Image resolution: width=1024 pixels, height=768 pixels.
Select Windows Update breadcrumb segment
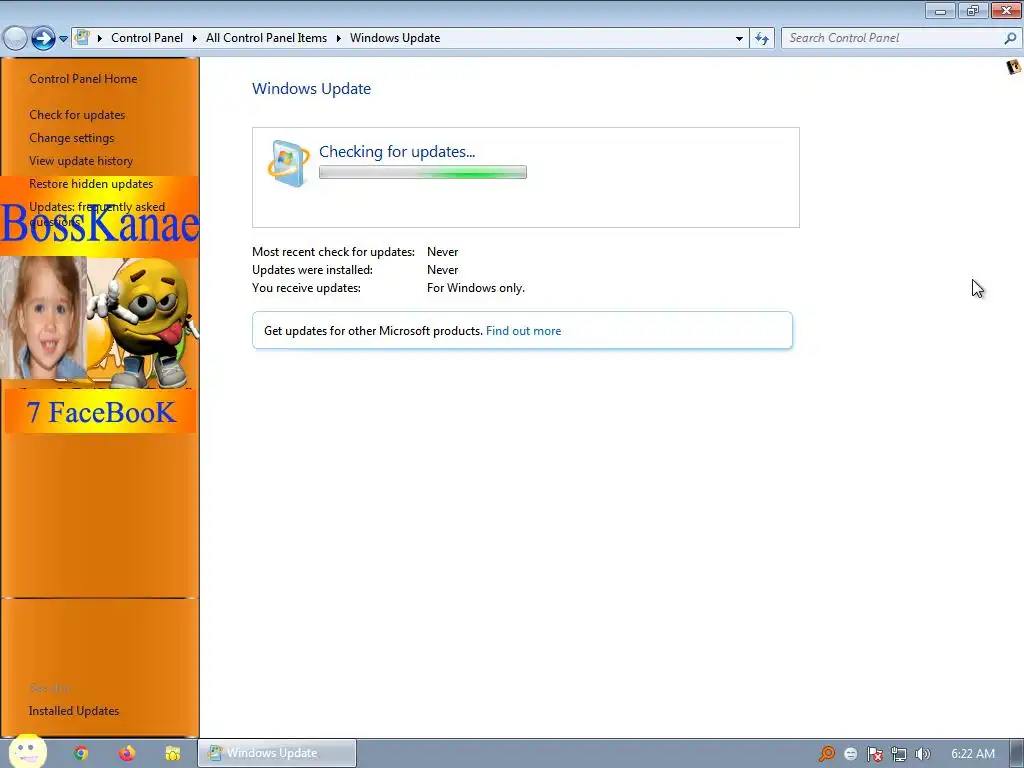click(x=395, y=38)
